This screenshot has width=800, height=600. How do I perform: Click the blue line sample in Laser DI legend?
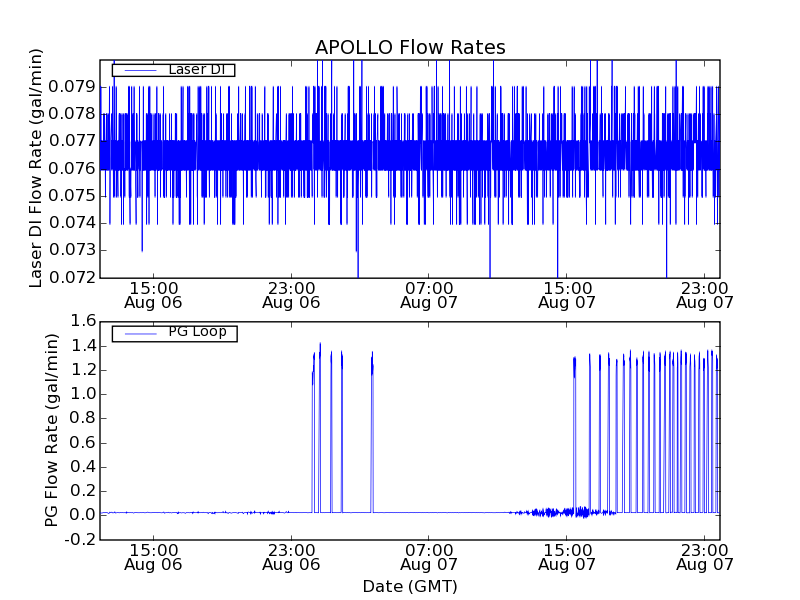click(140, 70)
